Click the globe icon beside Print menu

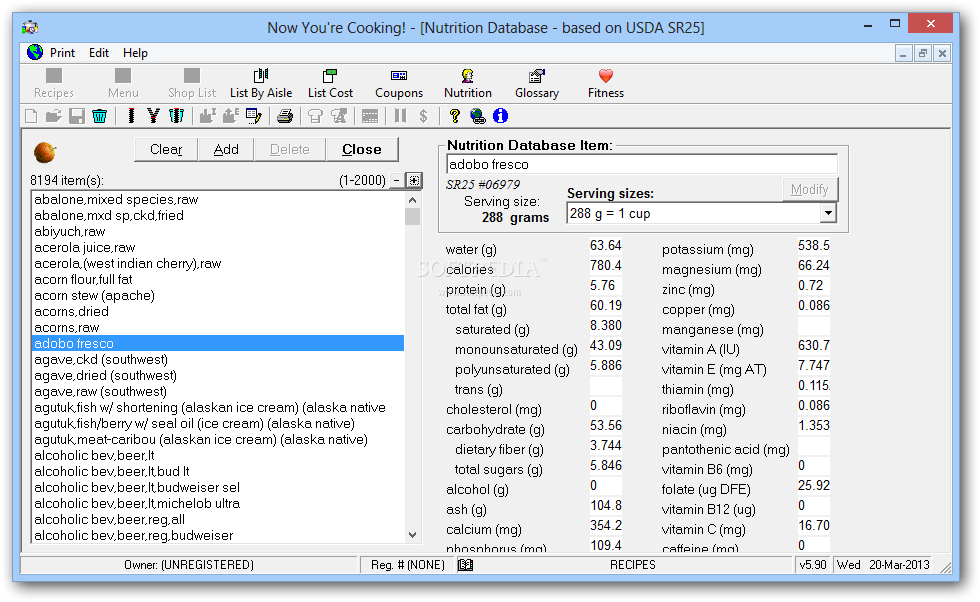pyautogui.click(x=35, y=53)
